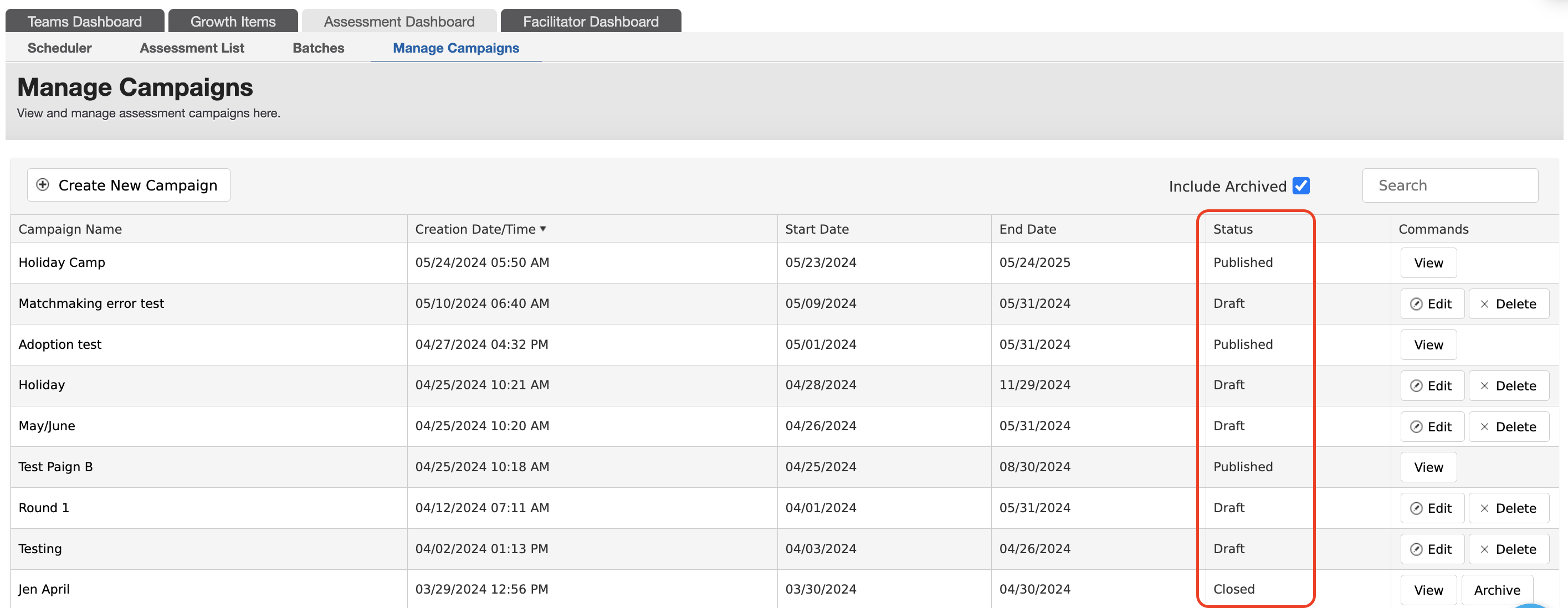Edit the Matchmaking error test campaign
The image size is (1568, 608).
click(x=1432, y=303)
